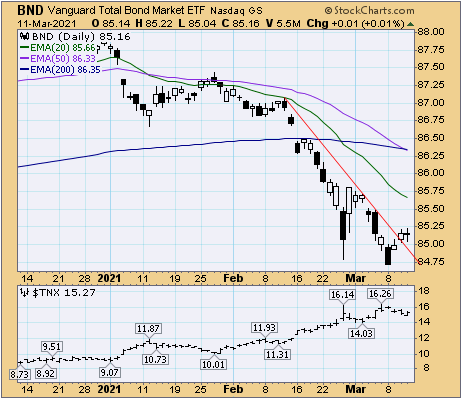Image resolution: width=465 pixels, height=399 pixels.
Task: Click the close price value 85.16
Action: pyautogui.click(x=245, y=24)
